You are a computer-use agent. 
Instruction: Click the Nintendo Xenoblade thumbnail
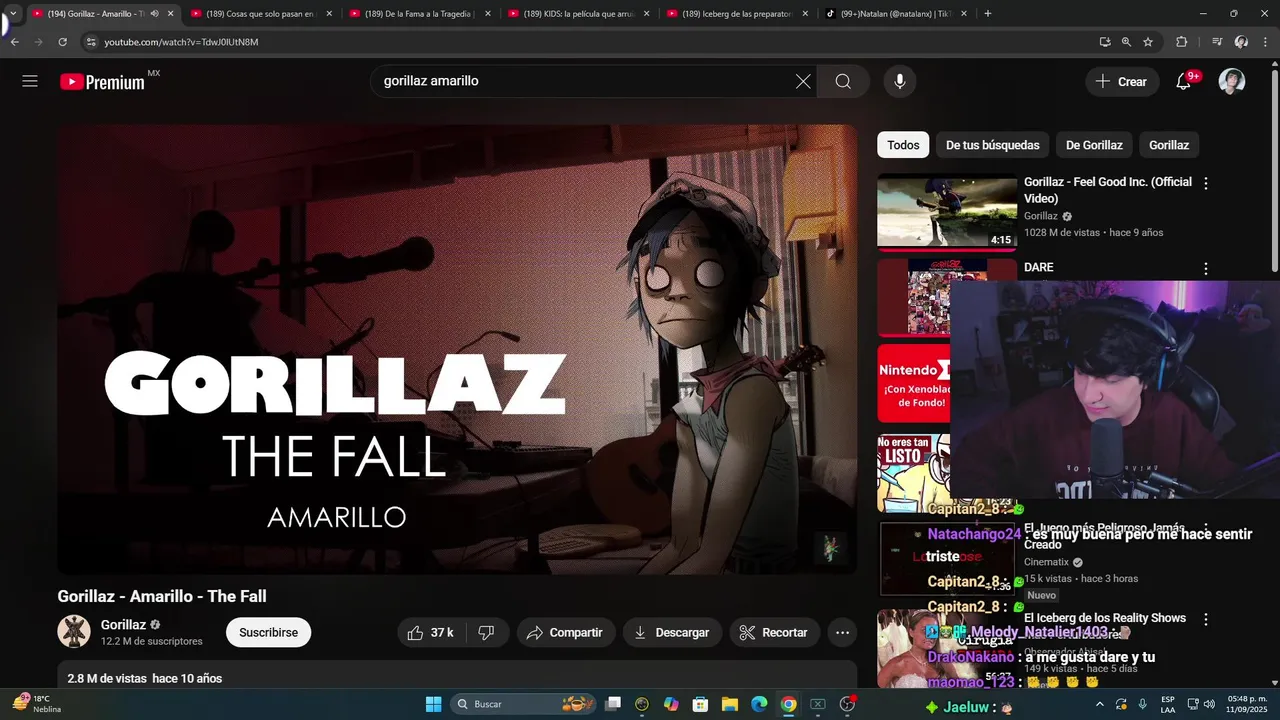[913, 384]
